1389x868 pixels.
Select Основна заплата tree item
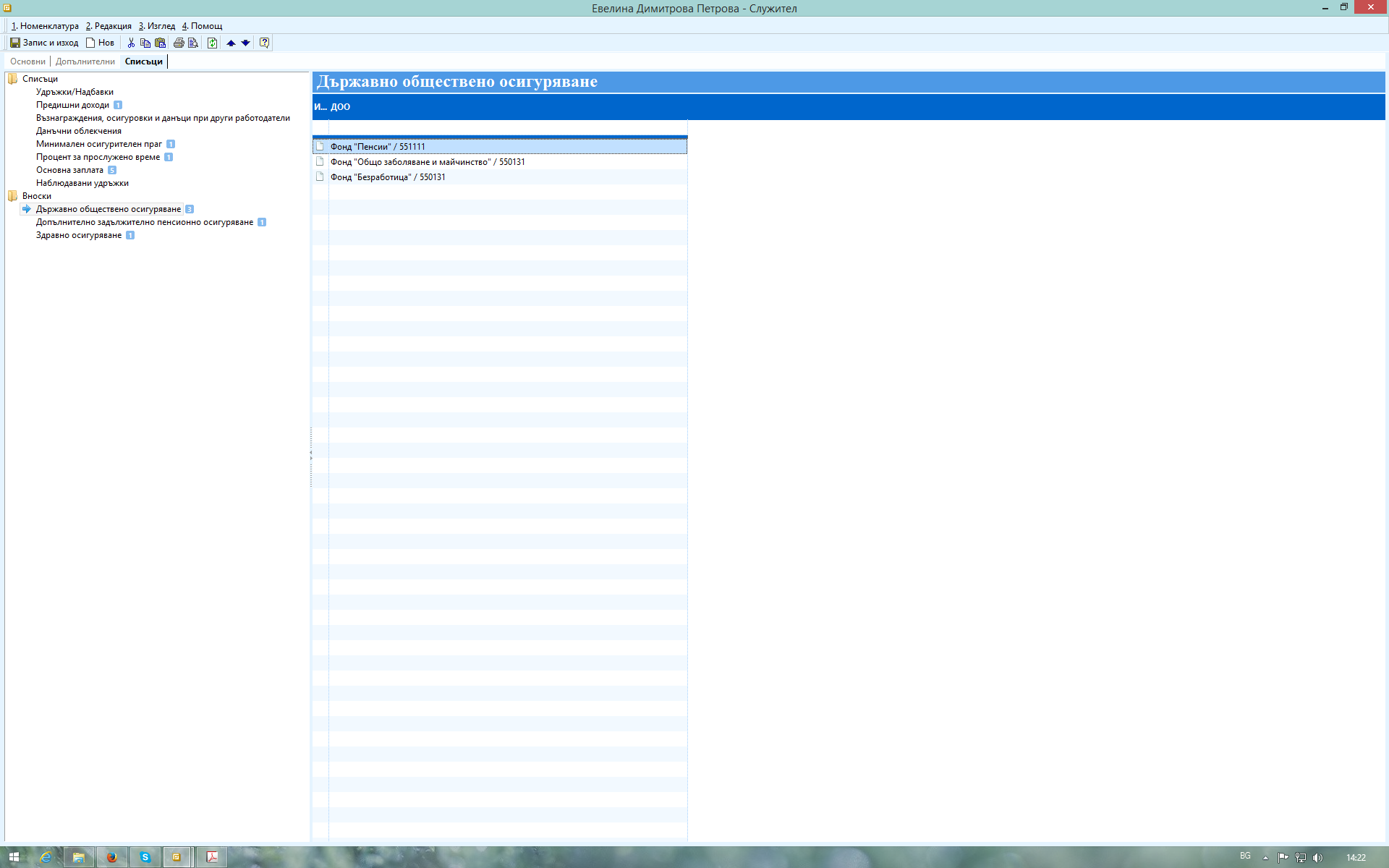coord(69,170)
